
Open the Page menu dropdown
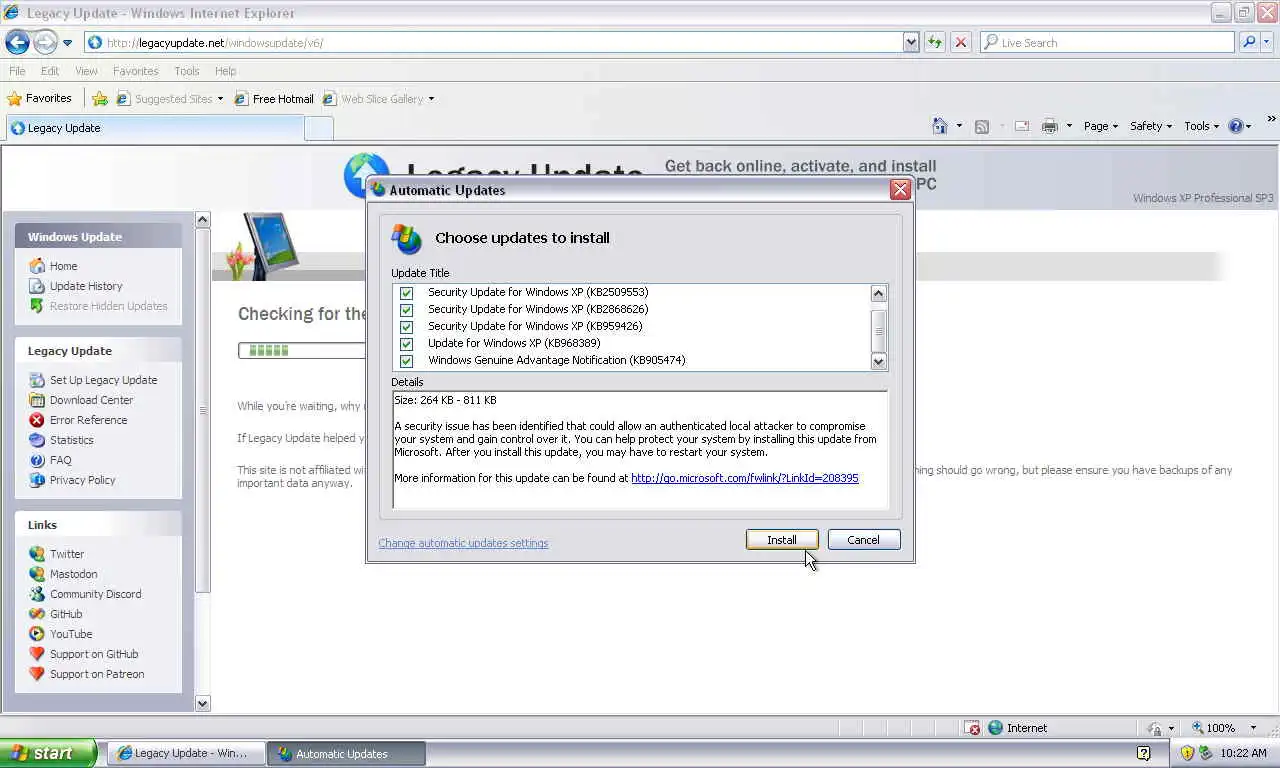pos(1100,126)
